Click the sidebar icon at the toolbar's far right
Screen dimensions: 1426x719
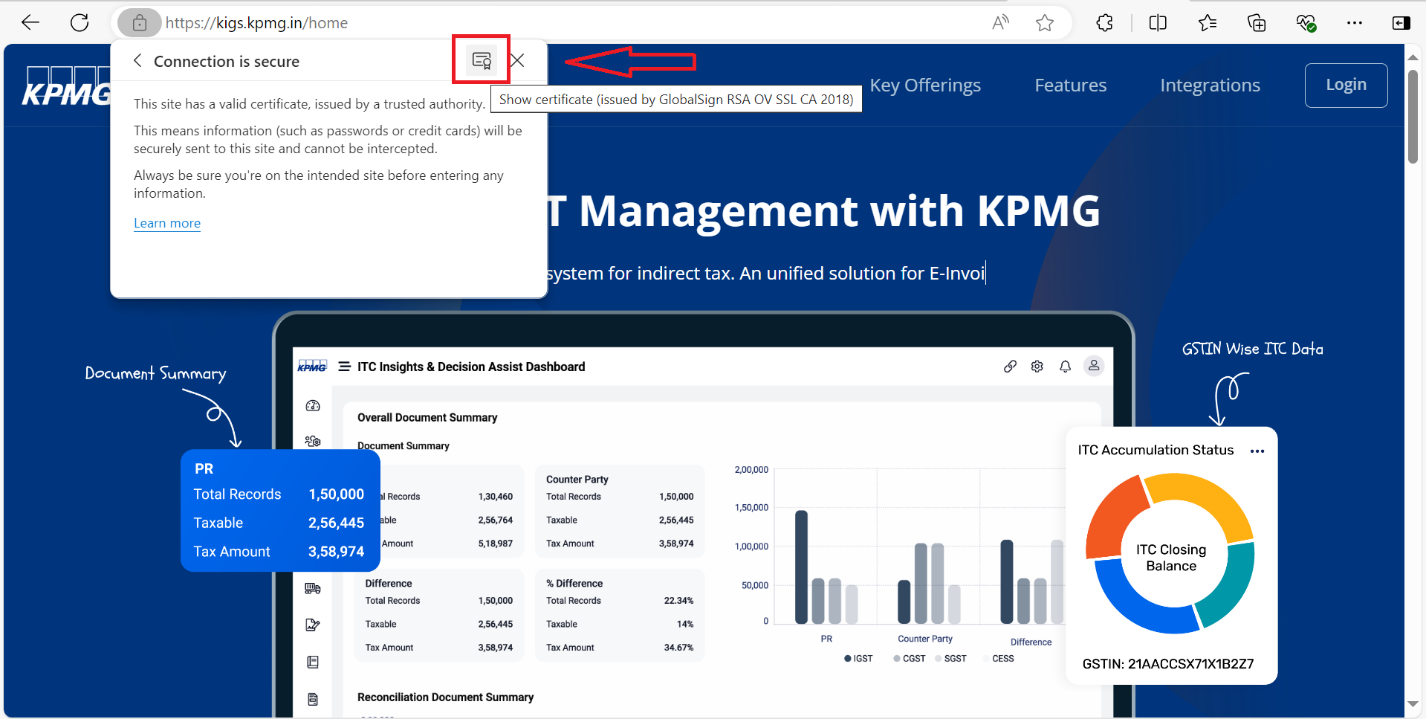[x=1401, y=22]
